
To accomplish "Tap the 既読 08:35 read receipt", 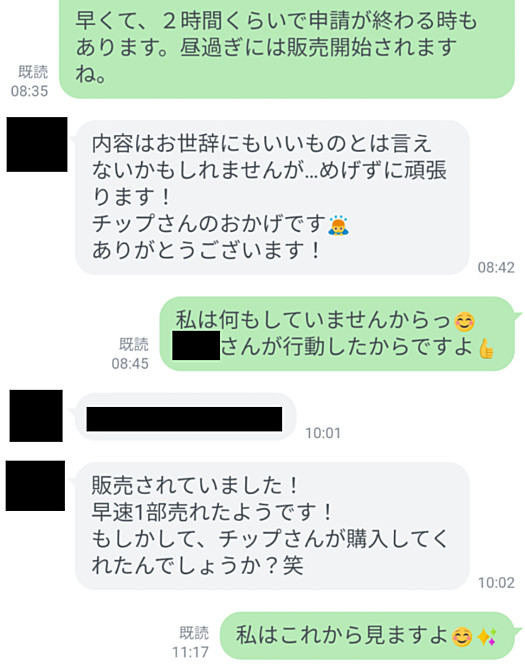I will 29,81.
